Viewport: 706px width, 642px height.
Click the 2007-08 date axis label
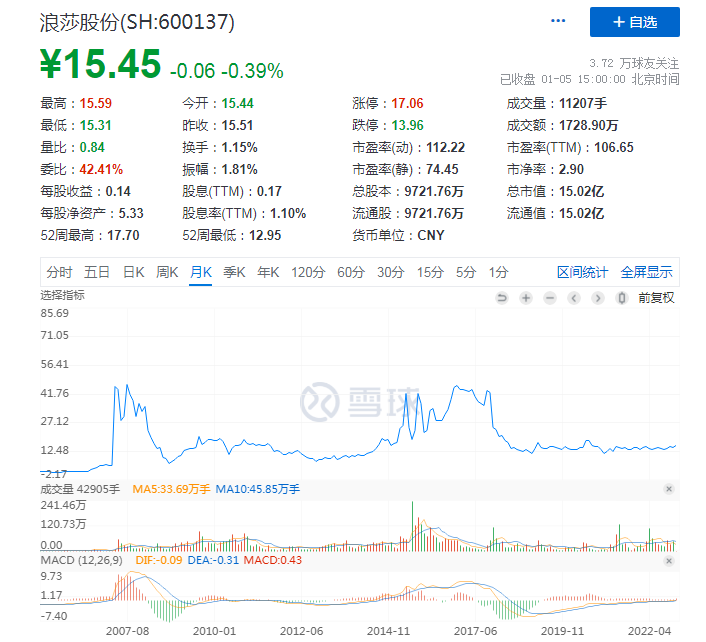(127, 632)
